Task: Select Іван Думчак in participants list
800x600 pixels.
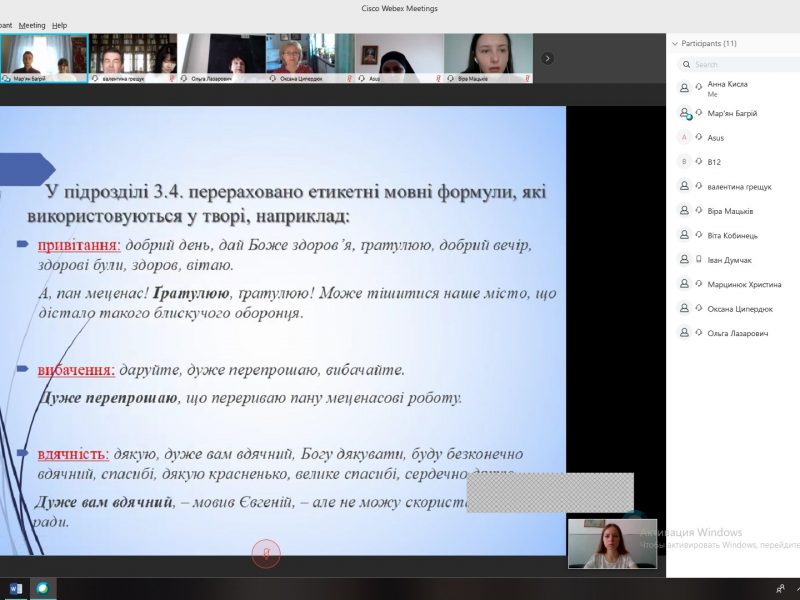Action: point(729,260)
